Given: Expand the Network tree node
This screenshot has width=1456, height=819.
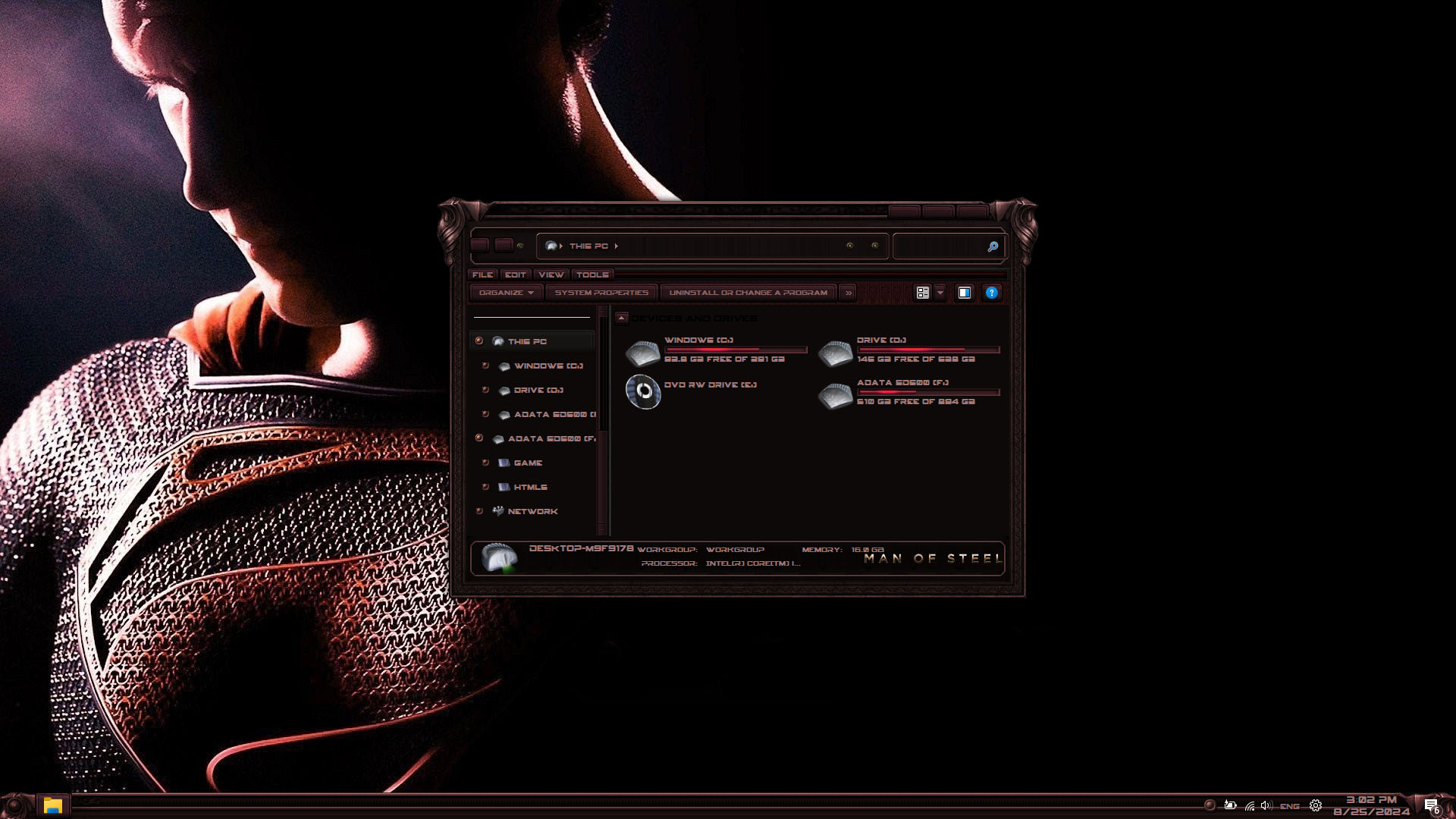Looking at the screenshot, I should 479,511.
